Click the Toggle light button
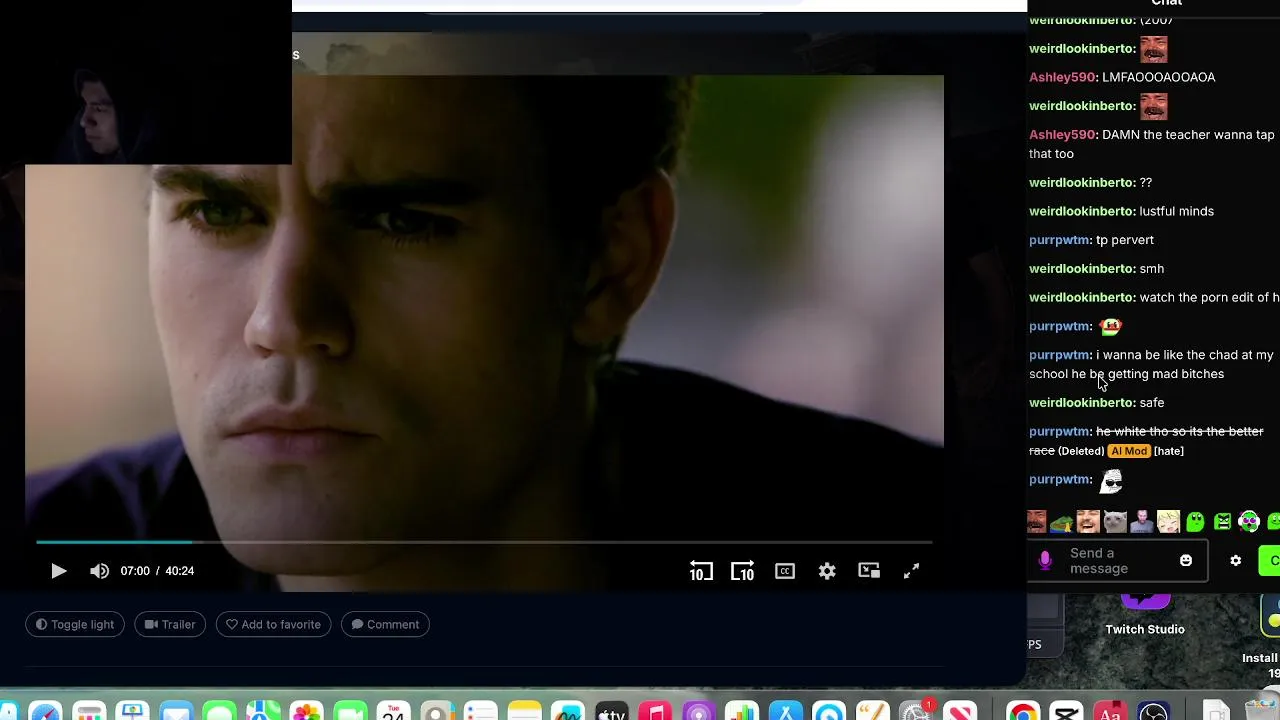 [x=75, y=624]
